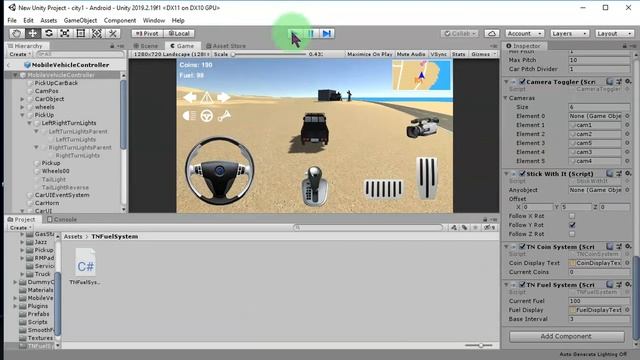Open the Gizmos dropdown
This screenshot has width=640, height=360.
click(483, 54)
